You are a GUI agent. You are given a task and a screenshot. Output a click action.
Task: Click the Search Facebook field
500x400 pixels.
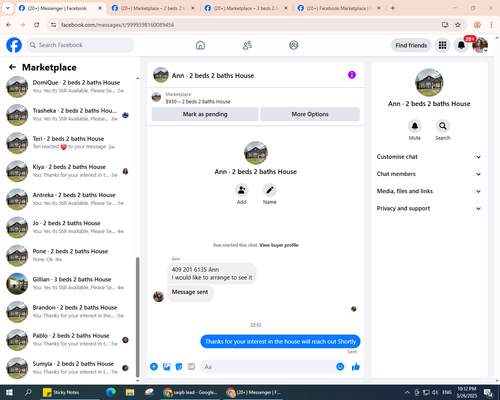(x=80, y=45)
